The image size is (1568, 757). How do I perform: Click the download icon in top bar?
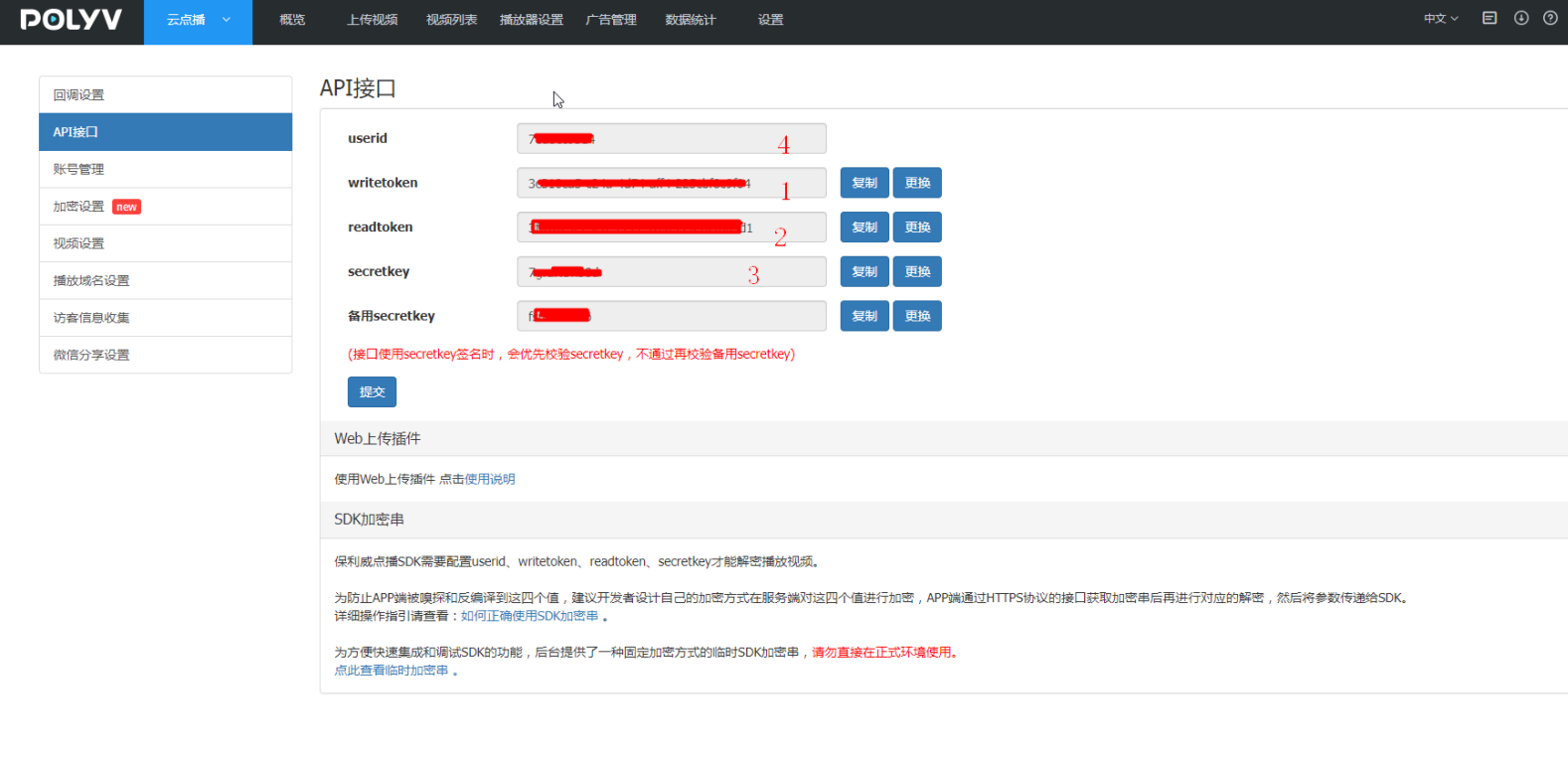pyautogui.click(x=1520, y=18)
